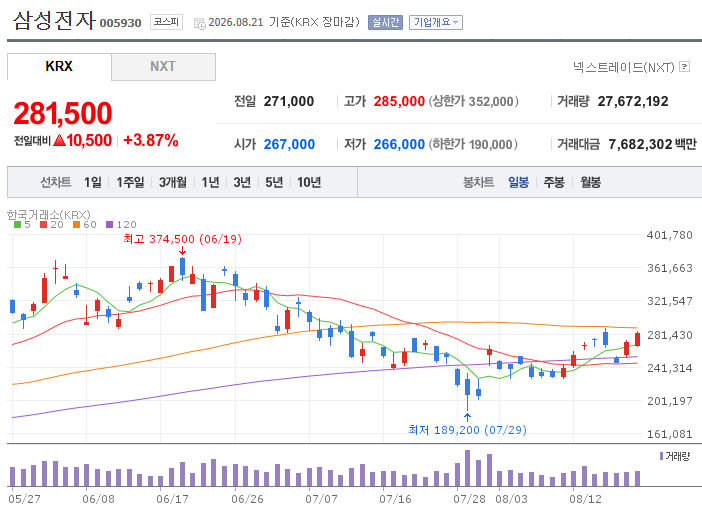Click the 하한가 190,000 text

click(x=473, y=144)
